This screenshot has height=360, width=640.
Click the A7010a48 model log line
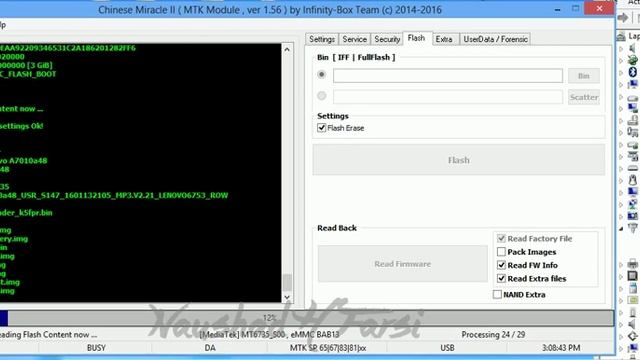(24, 161)
